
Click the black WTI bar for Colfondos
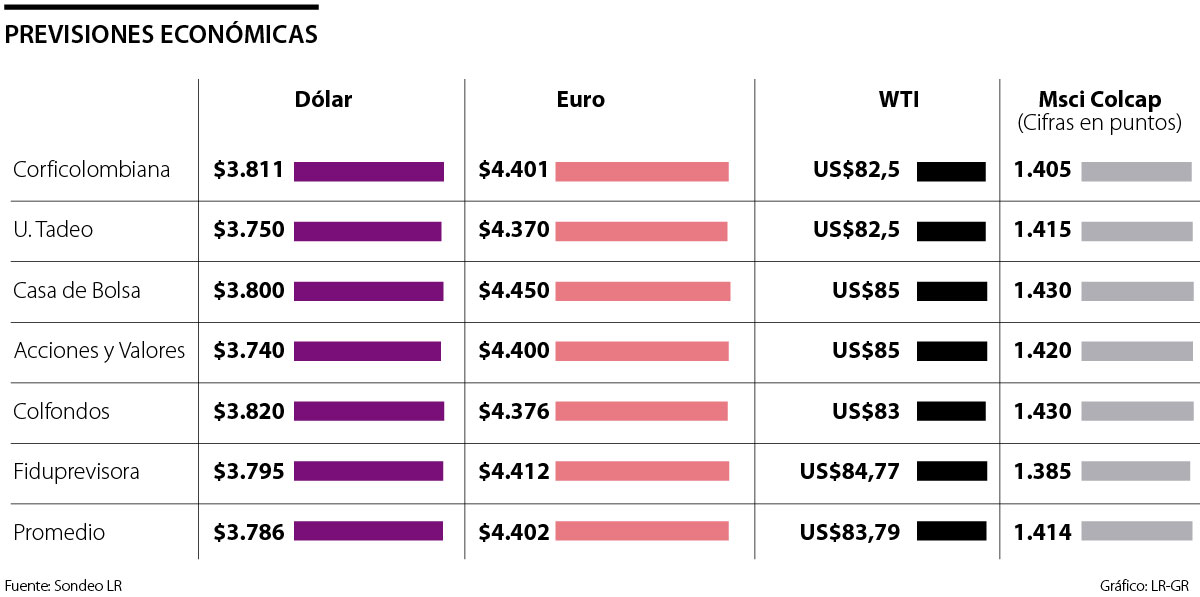pyautogui.click(x=951, y=412)
